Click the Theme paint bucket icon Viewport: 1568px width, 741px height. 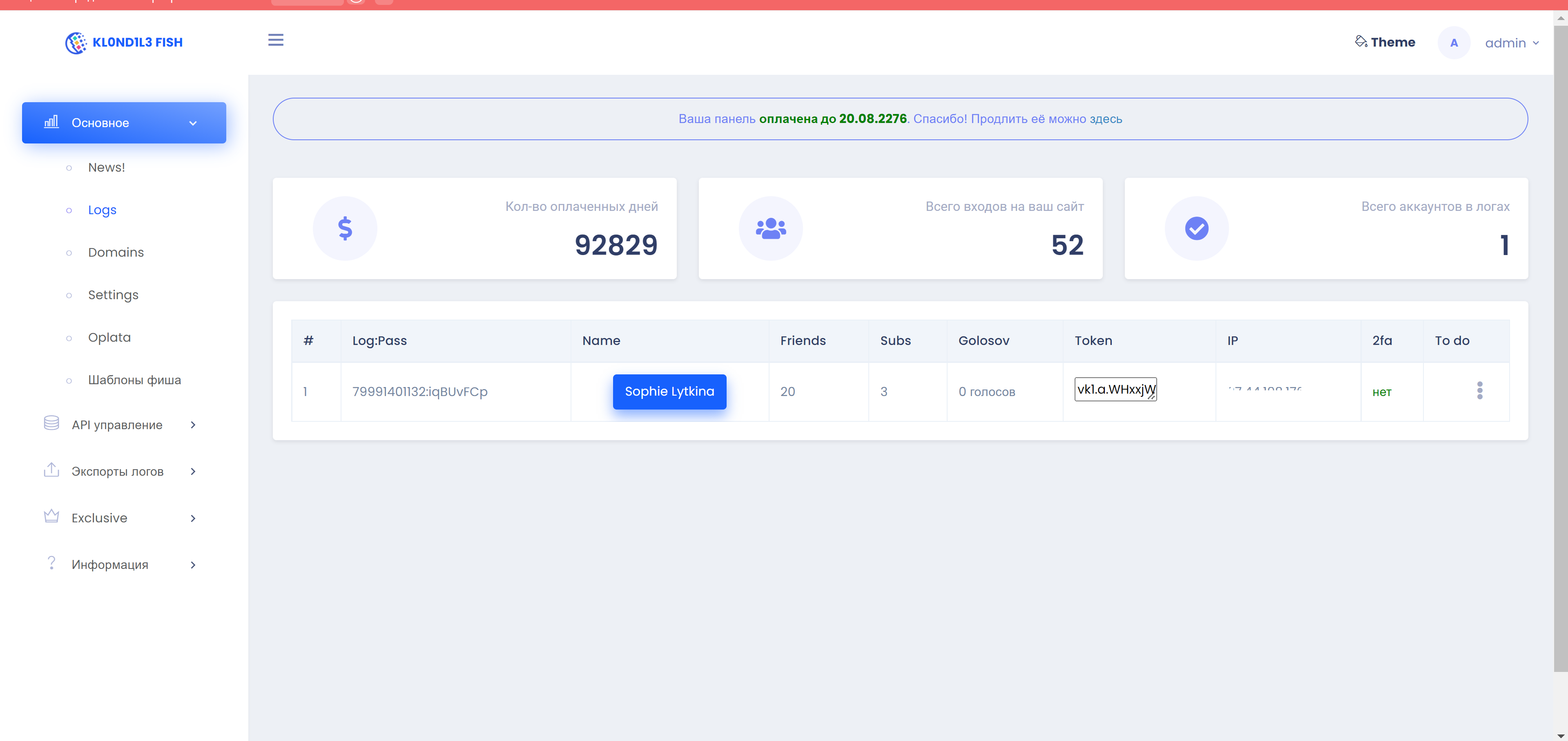coord(1361,41)
